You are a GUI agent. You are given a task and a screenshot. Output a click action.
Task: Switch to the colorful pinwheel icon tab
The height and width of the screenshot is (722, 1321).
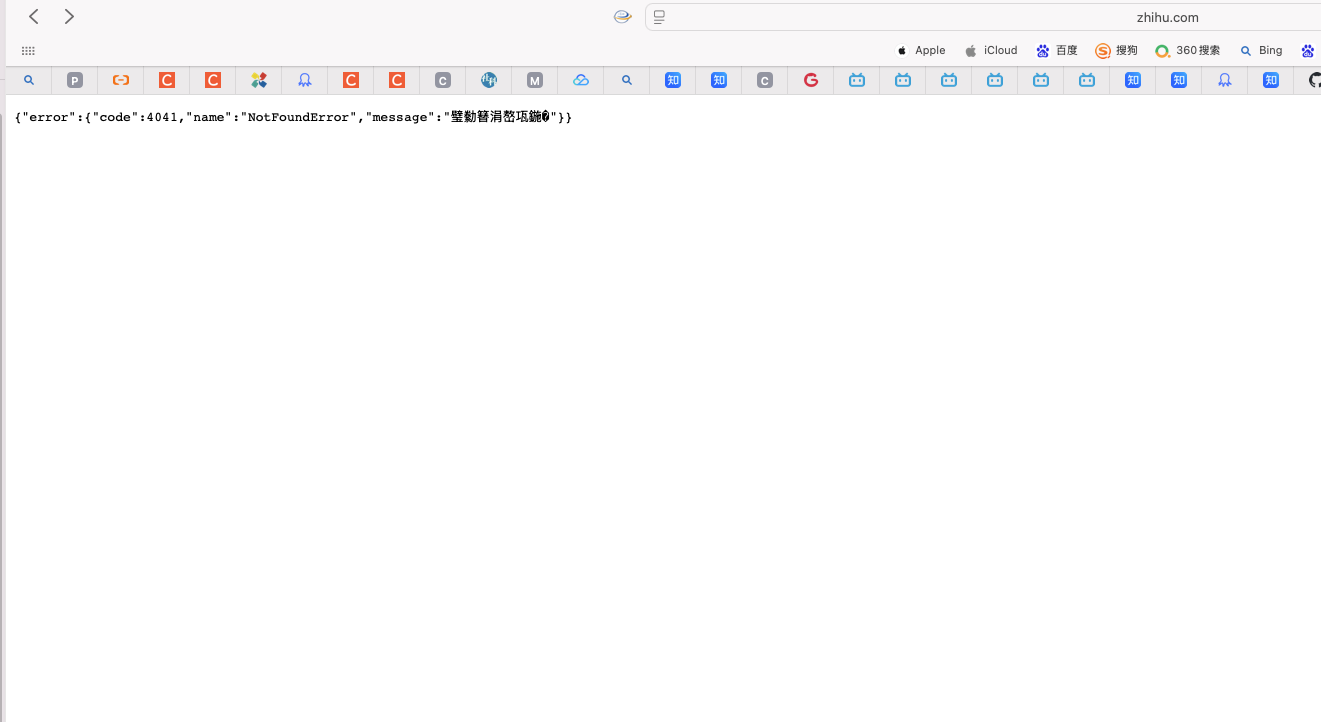[259, 80]
